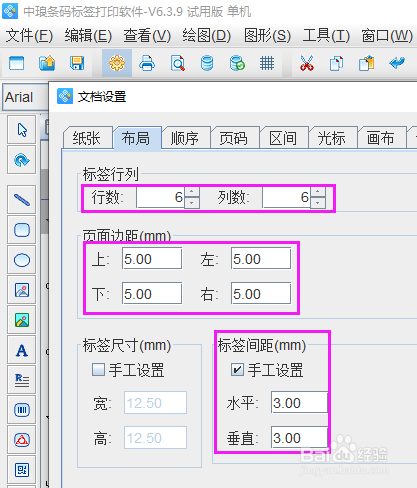Open the 查看(V) menu
Screen dimensions: 417x488
pos(147,35)
